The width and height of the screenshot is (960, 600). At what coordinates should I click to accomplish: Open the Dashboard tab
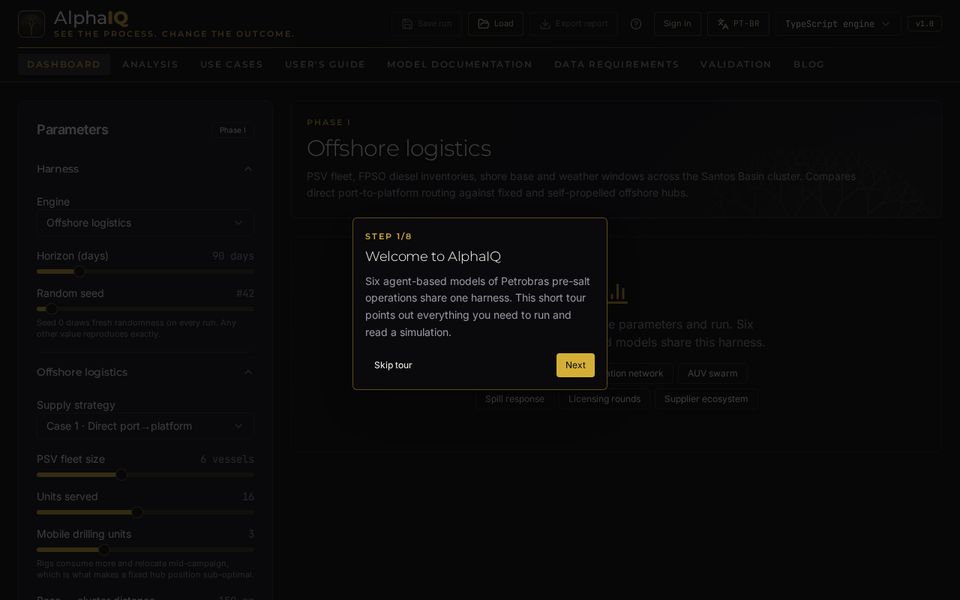tap(64, 64)
